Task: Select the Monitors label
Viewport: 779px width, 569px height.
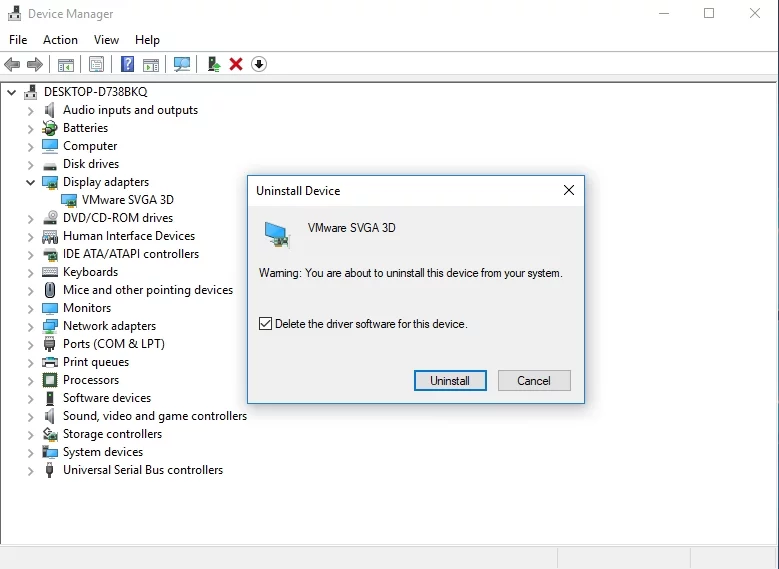Action: pos(87,308)
